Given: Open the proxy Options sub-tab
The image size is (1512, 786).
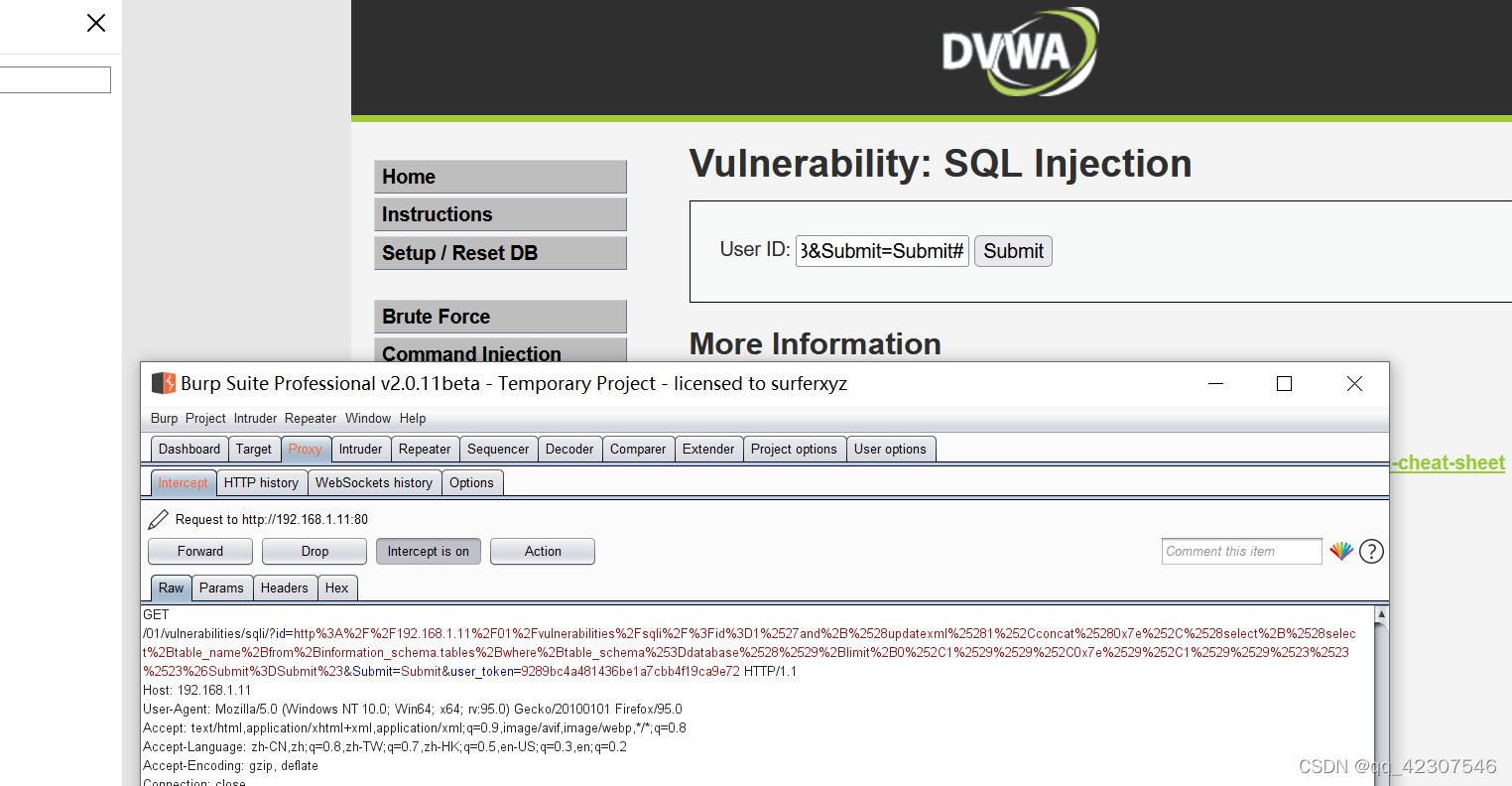Looking at the screenshot, I should click(471, 482).
